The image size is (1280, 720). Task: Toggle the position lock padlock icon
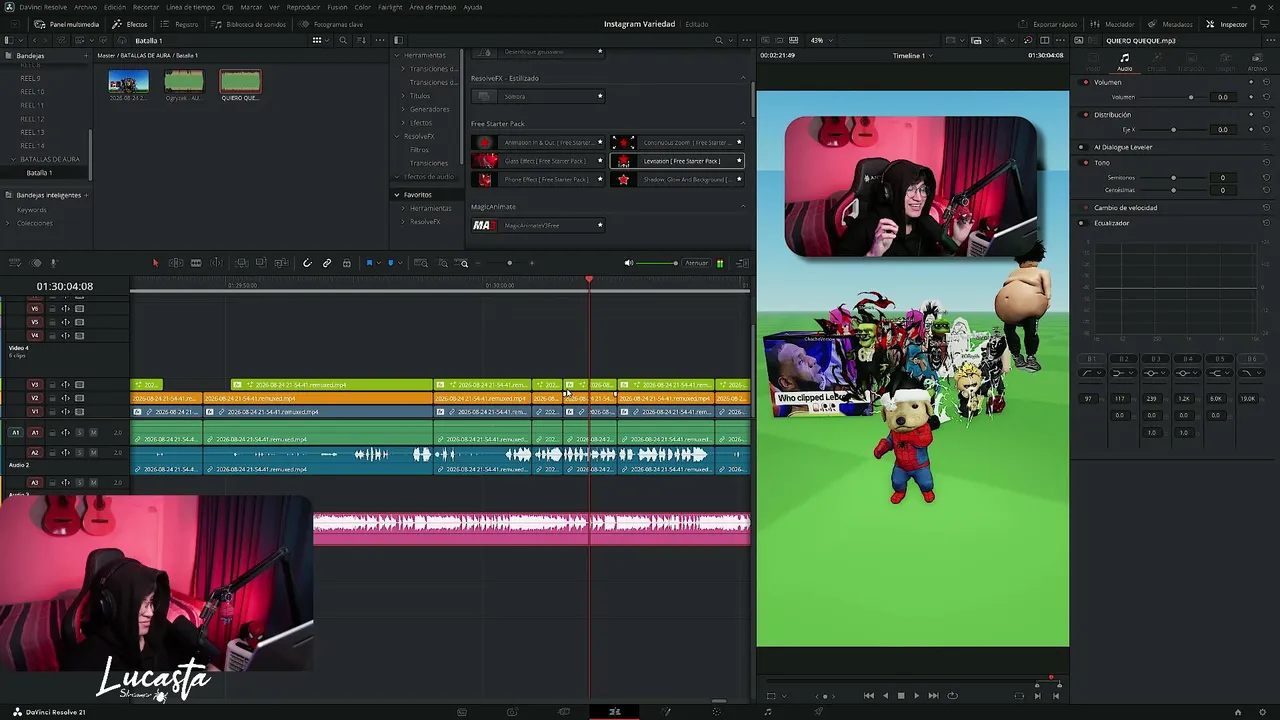pos(347,263)
